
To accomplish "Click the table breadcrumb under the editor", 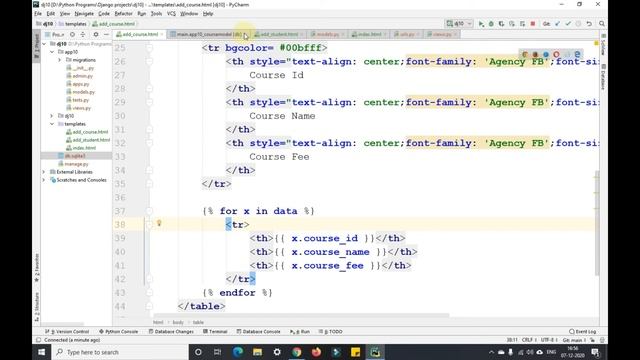I will [x=198, y=322].
